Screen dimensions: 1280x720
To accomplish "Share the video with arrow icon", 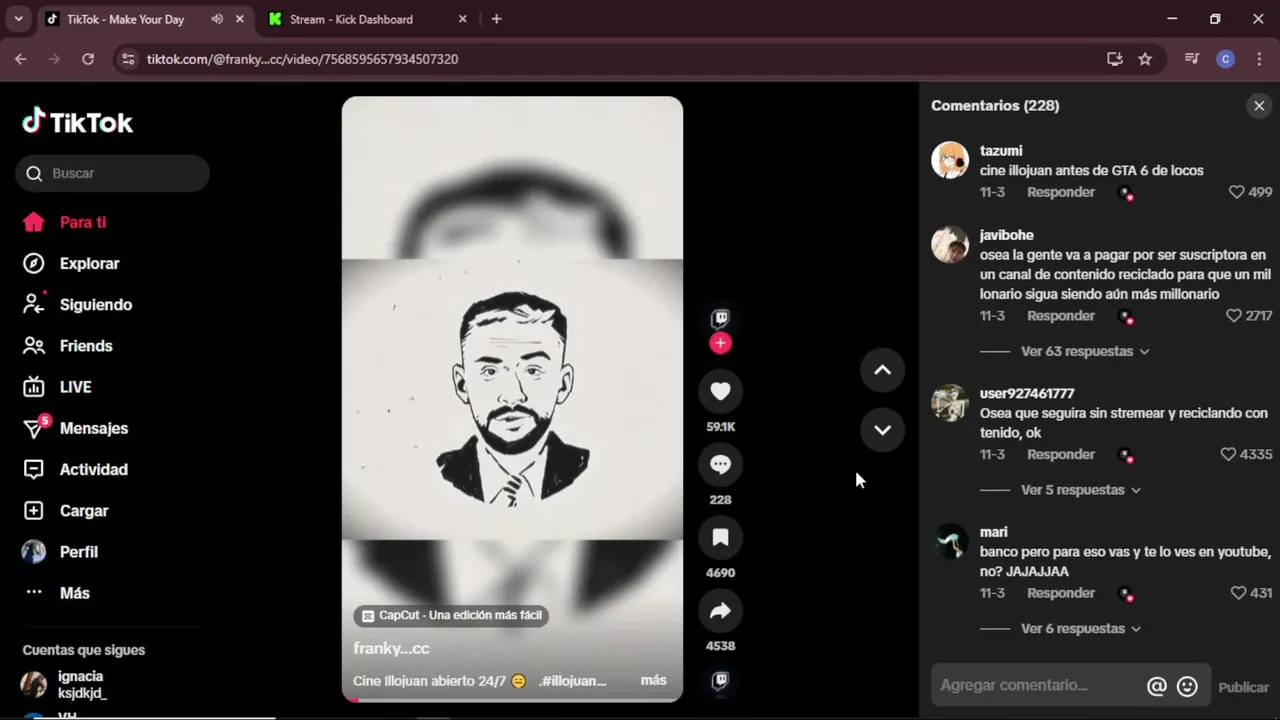I will click(x=720, y=611).
